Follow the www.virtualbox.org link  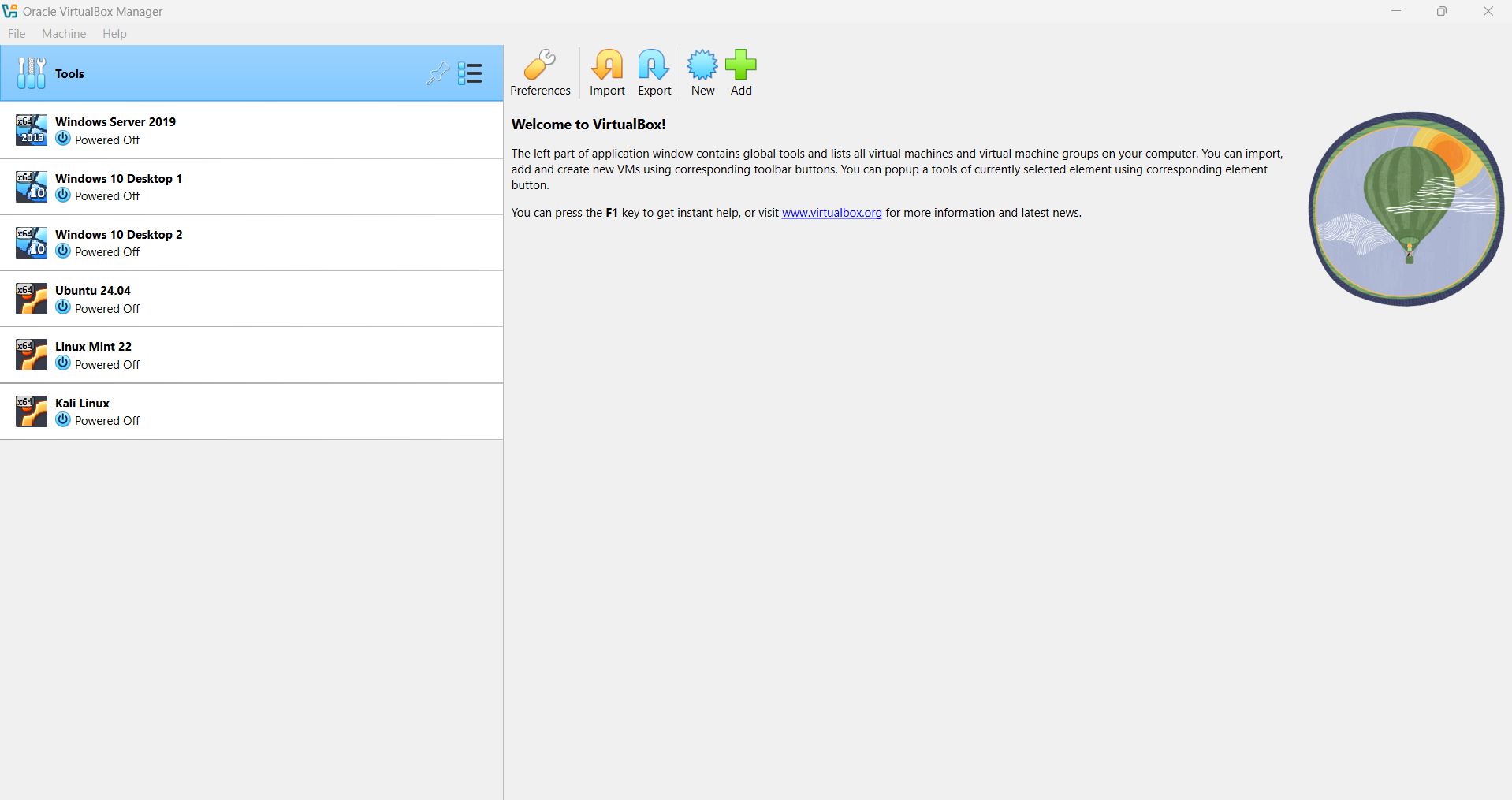click(832, 213)
